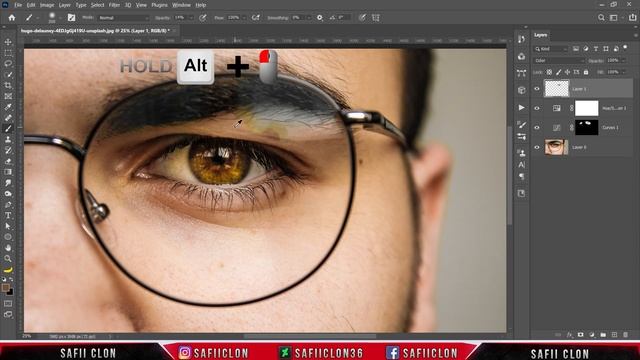This screenshot has width=640, height=360.
Task: Select the Pen tool
Action: coord(8,204)
